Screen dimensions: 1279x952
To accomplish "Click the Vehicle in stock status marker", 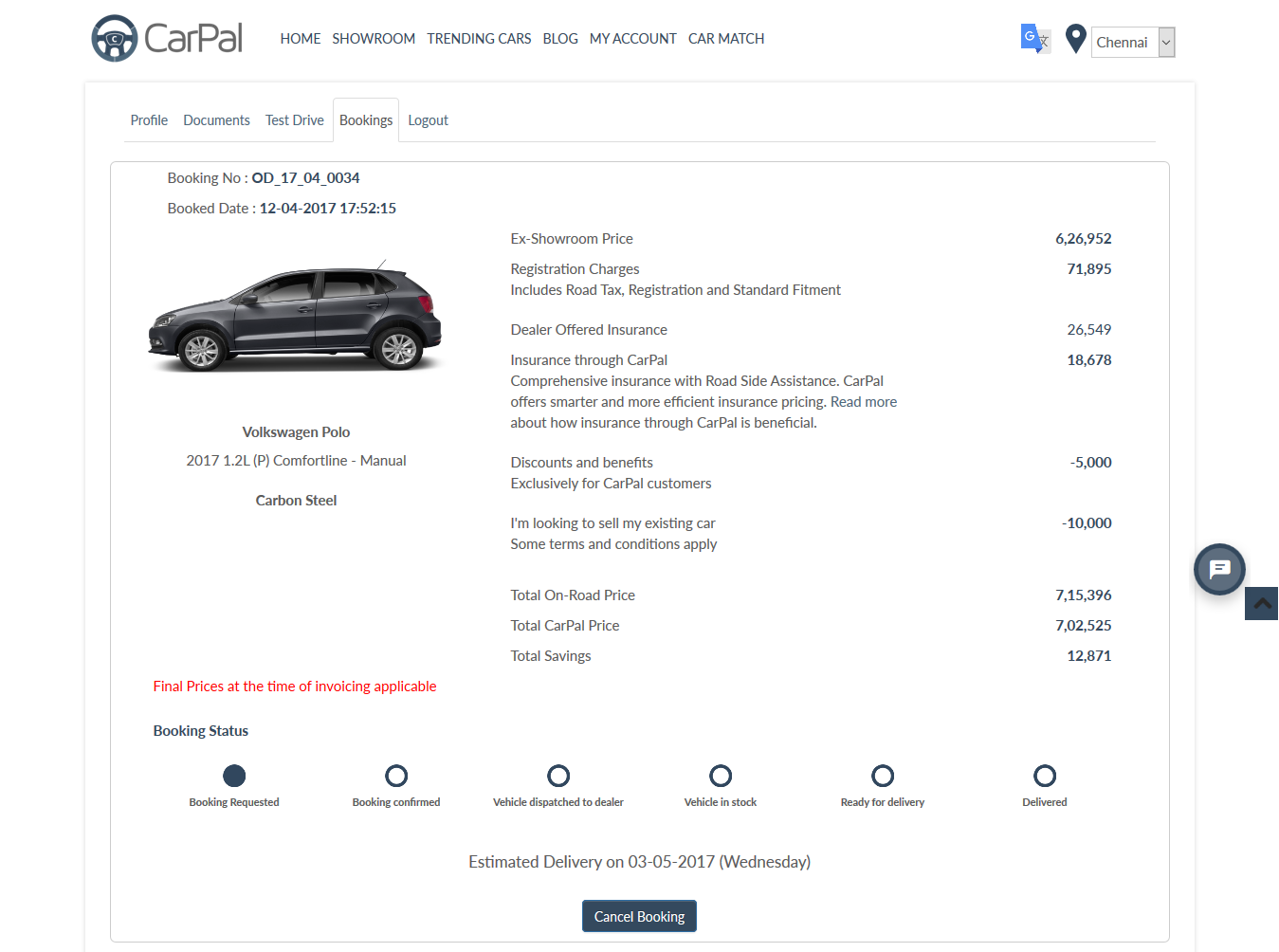I will (721, 776).
